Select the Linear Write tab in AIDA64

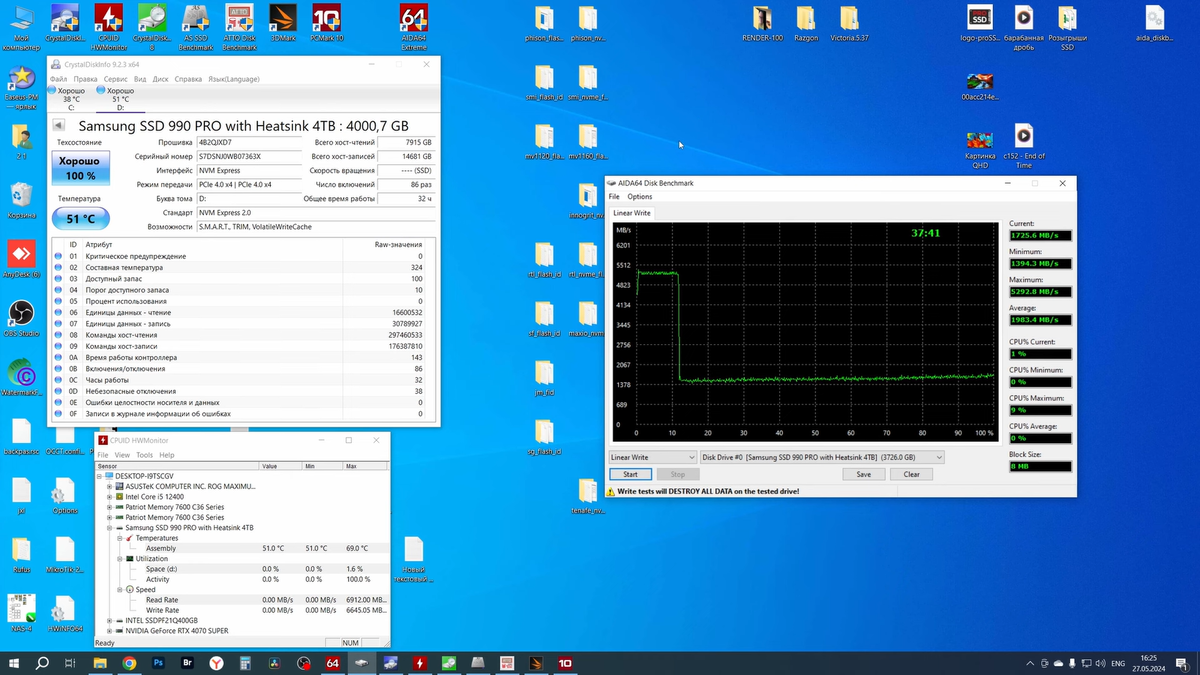631,213
